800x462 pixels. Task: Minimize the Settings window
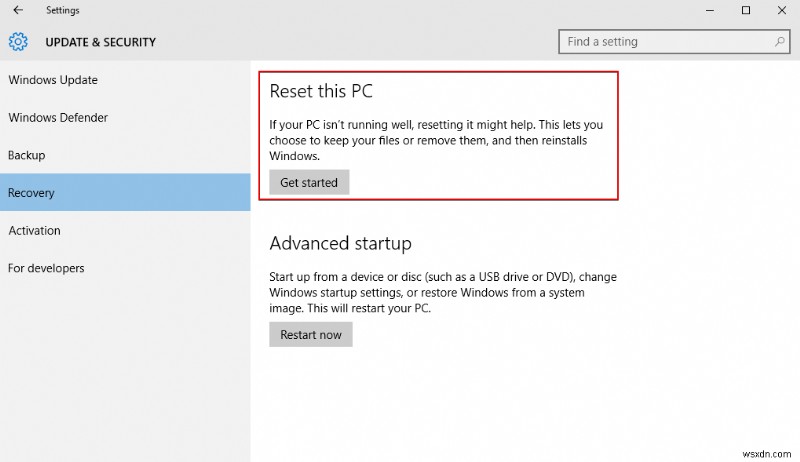point(710,10)
